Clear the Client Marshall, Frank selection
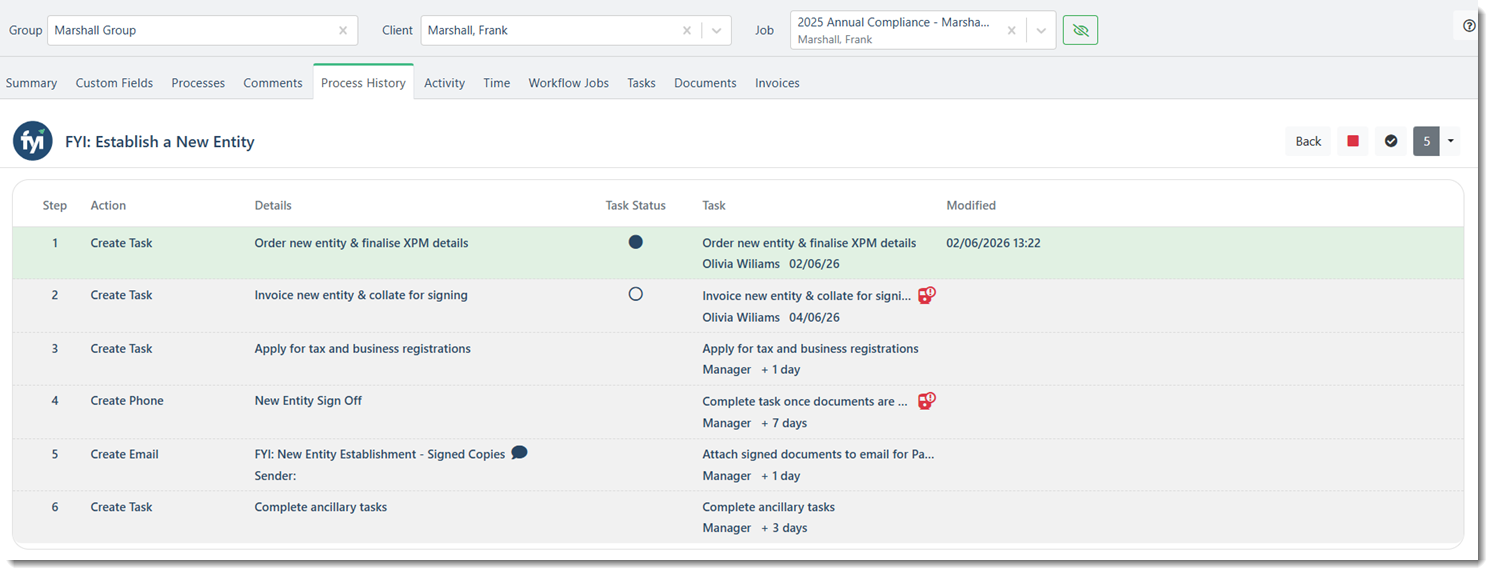 (x=687, y=30)
